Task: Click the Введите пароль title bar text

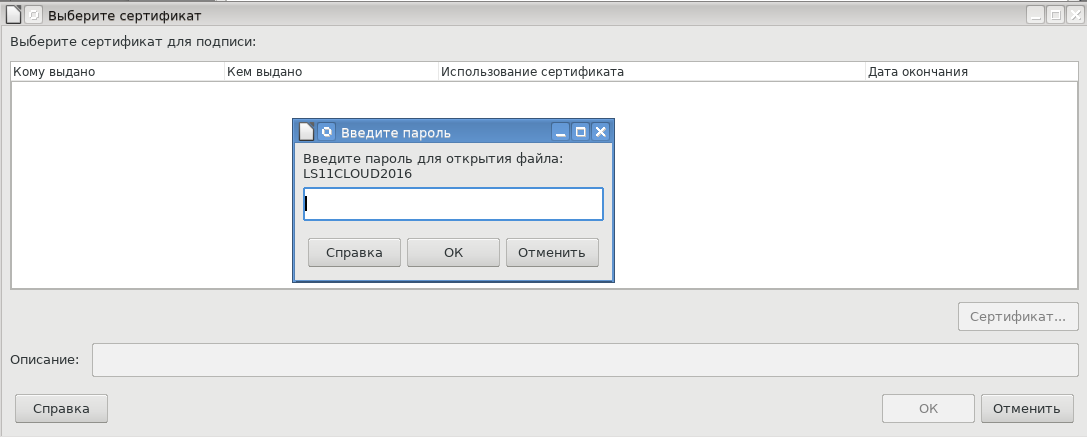Action: point(396,132)
